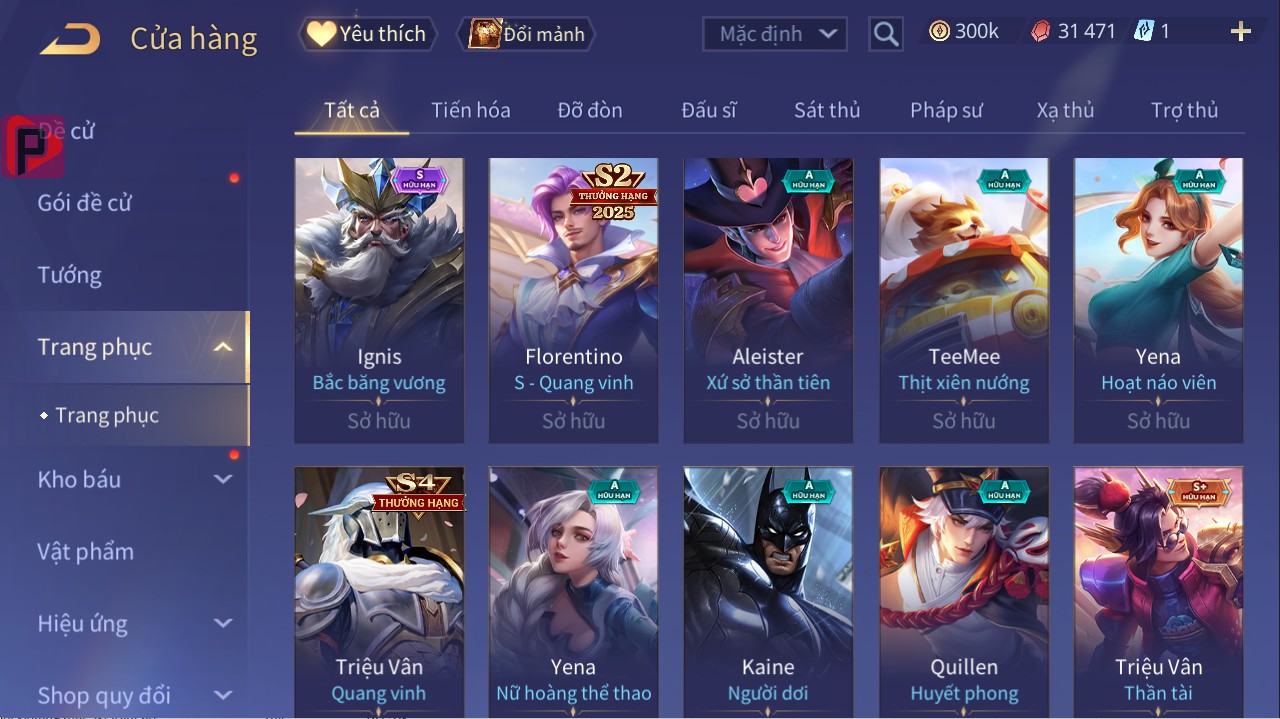Switch to the Pháp sư tab
The height and width of the screenshot is (719, 1280).
point(946,110)
